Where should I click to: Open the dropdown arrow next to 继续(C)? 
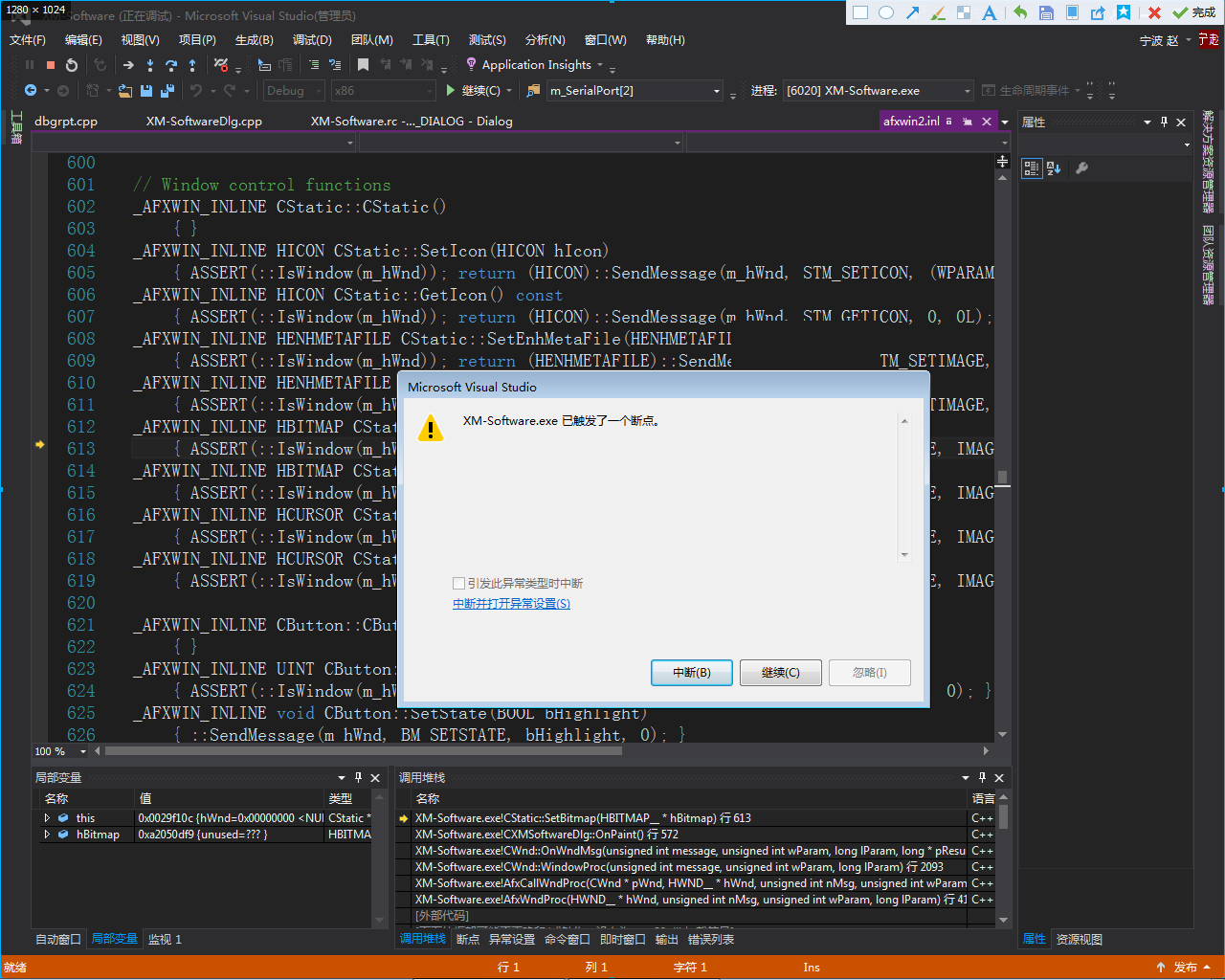[x=509, y=90]
